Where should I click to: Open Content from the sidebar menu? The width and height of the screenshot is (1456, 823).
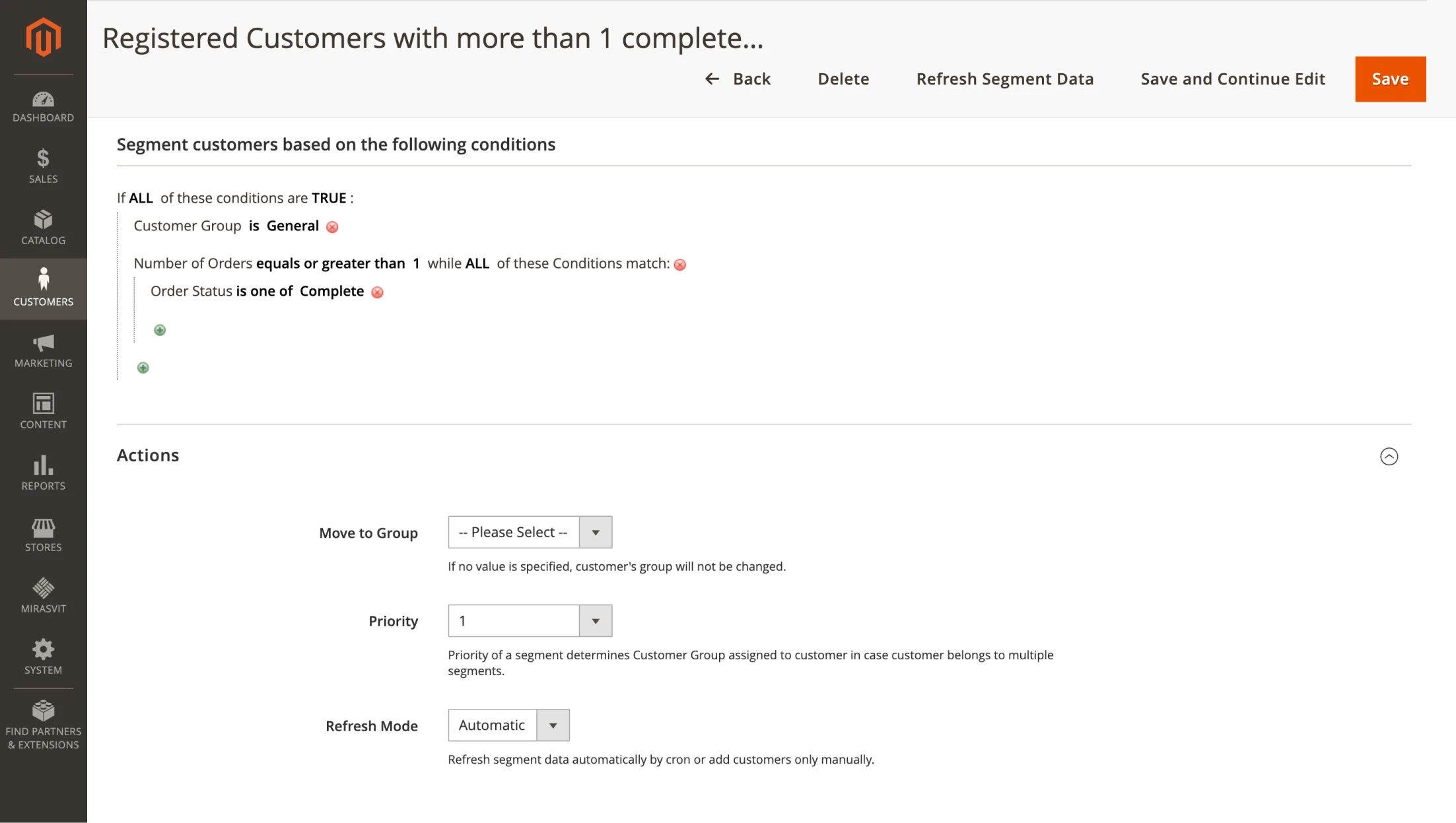coord(43,407)
